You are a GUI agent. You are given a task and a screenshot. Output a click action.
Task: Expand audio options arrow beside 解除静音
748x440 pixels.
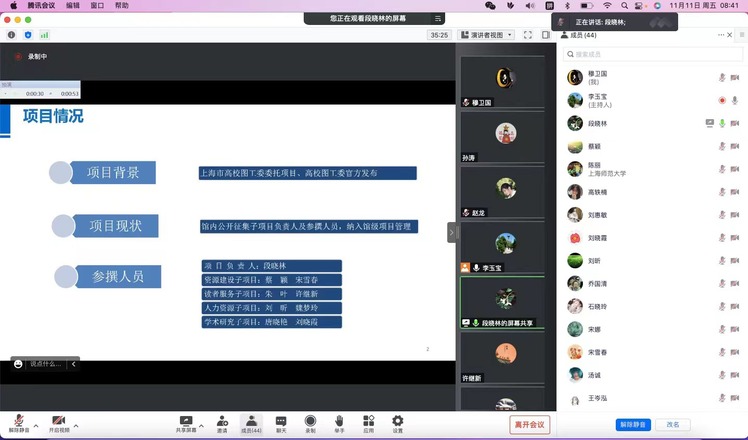tap(36, 426)
